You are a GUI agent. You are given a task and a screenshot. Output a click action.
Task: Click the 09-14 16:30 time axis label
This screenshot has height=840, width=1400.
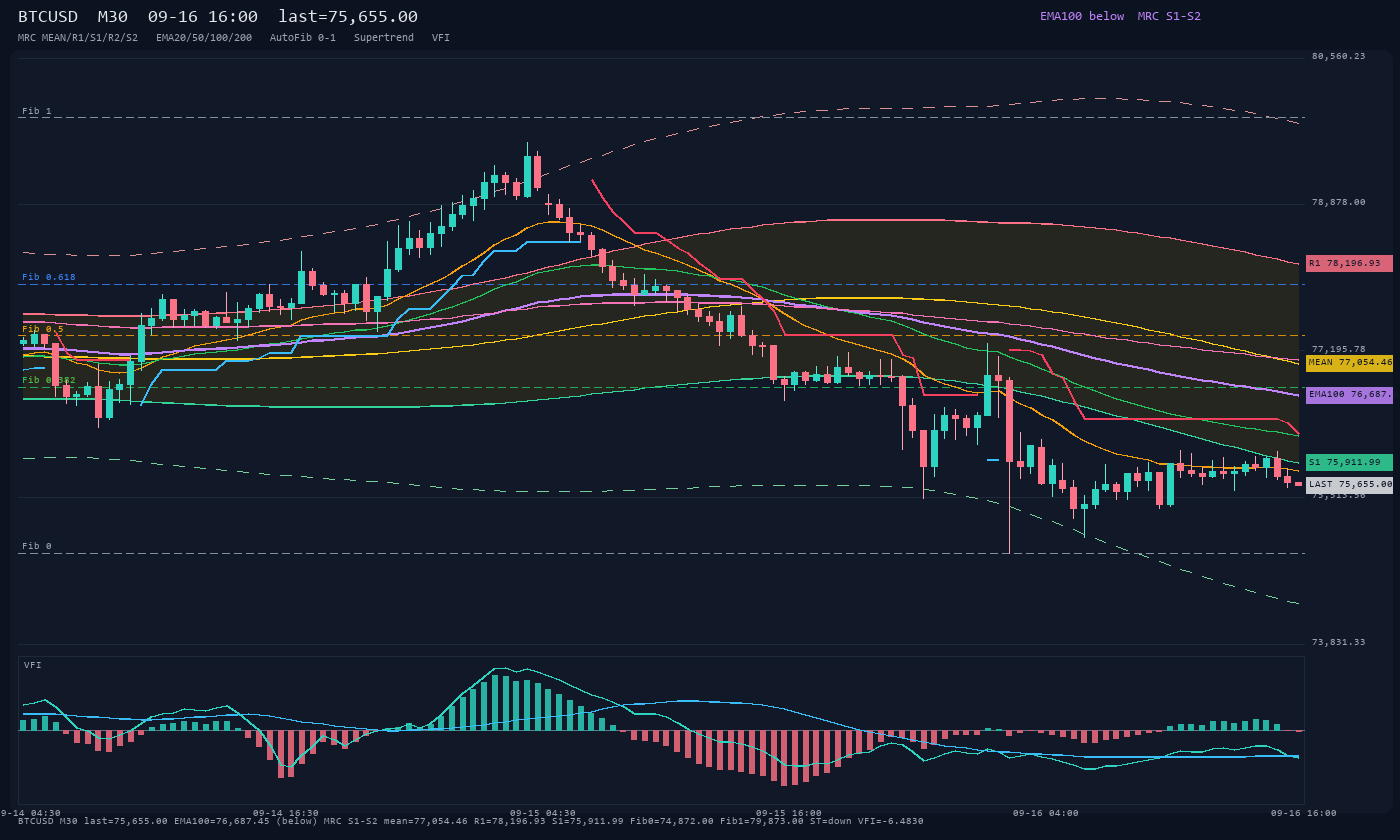coord(286,813)
